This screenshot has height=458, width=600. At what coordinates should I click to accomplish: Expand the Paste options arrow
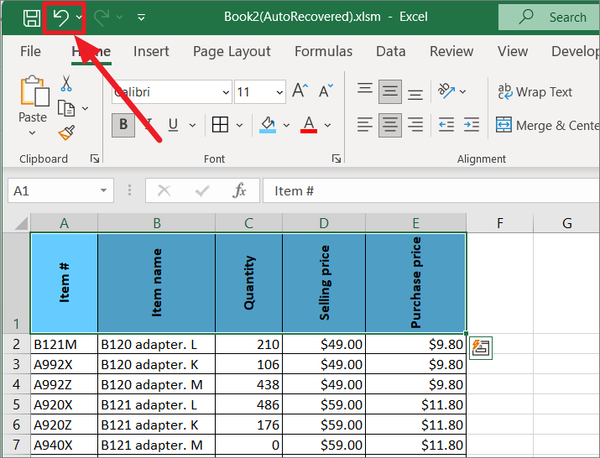pyautogui.click(x=32, y=133)
